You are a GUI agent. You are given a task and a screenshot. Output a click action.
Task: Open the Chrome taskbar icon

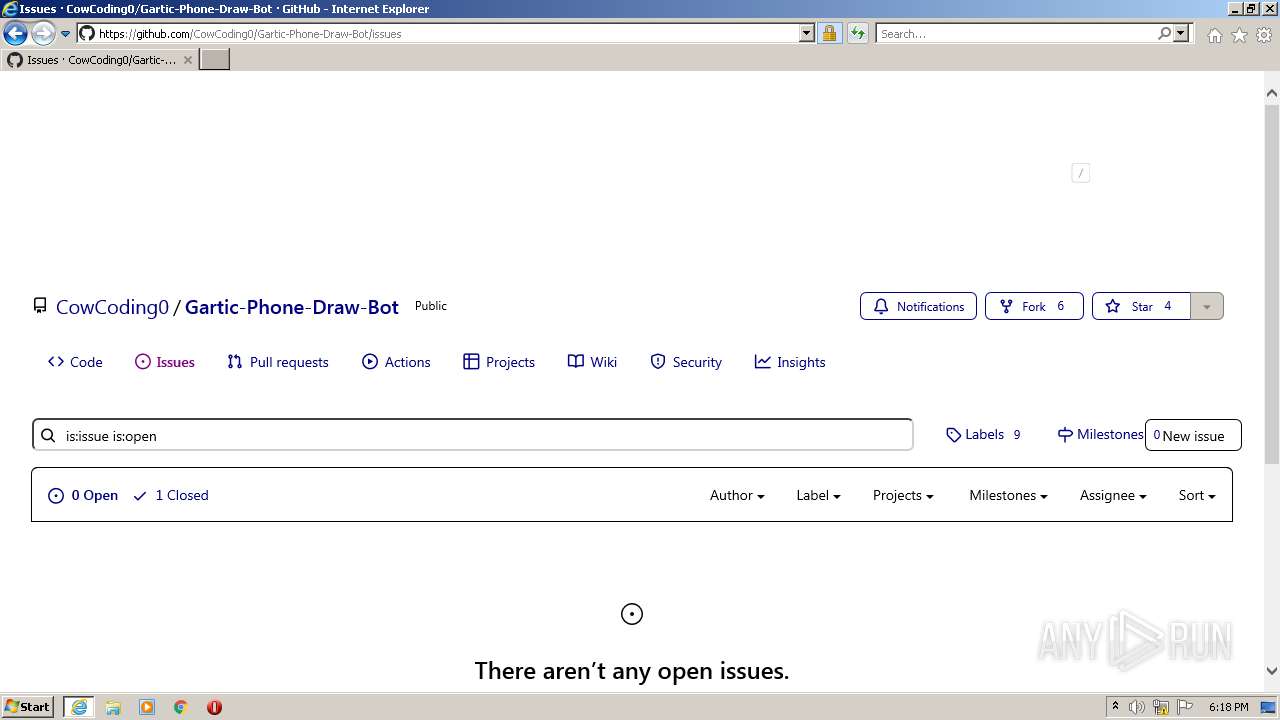pyautogui.click(x=181, y=707)
